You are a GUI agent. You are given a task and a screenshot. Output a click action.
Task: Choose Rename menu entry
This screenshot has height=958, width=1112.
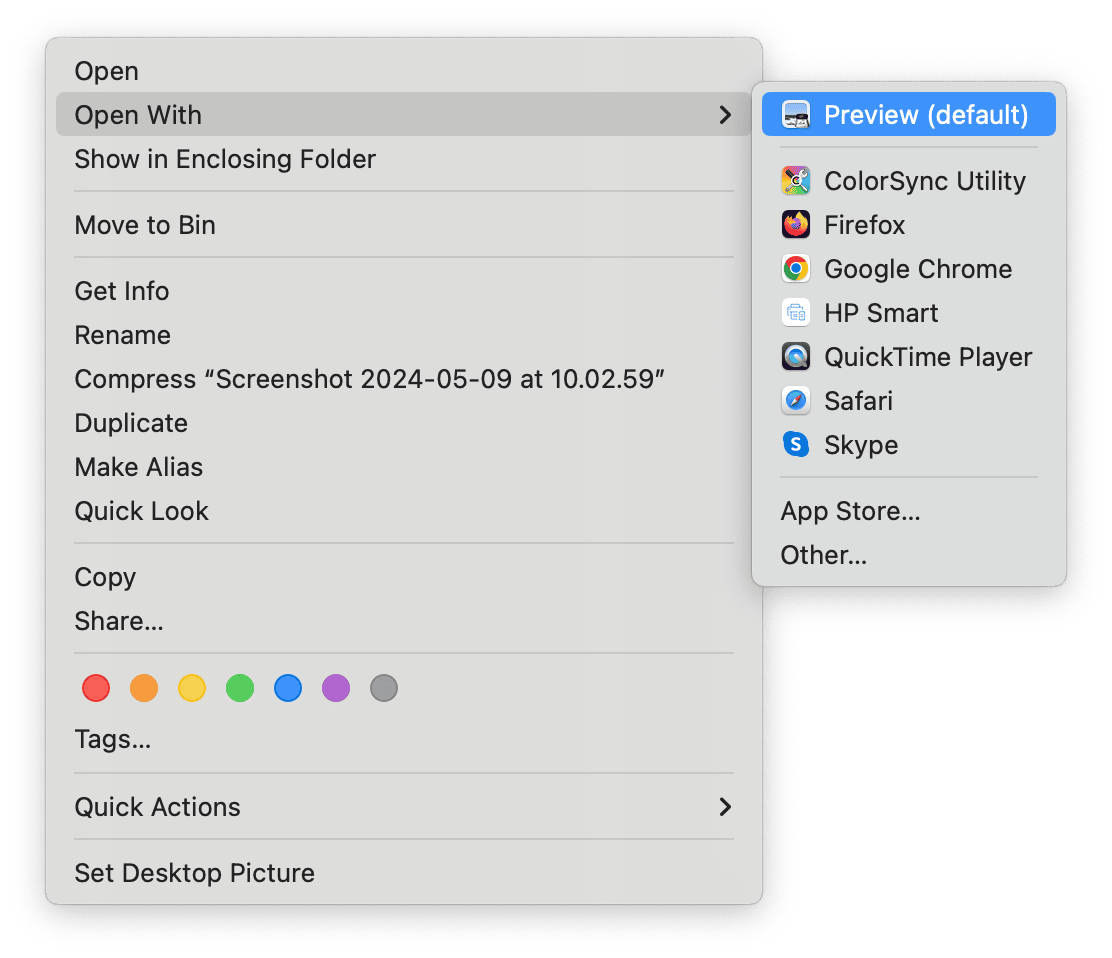(x=123, y=335)
